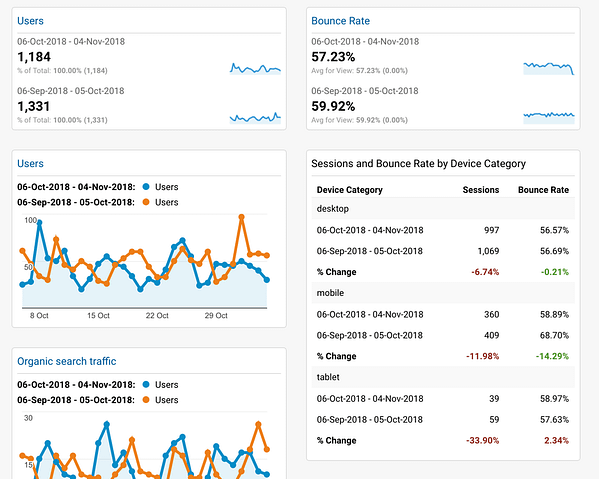The height and width of the screenshot is (479, 599).
Task: Click the sparkline beside 57.23% bounce rate
Action: pyautogui.click(x=549, y=68)
